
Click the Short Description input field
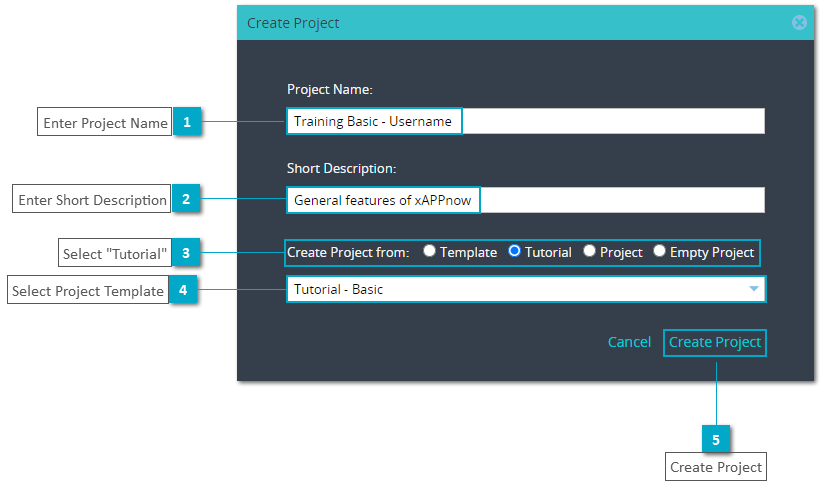[525, 200]
